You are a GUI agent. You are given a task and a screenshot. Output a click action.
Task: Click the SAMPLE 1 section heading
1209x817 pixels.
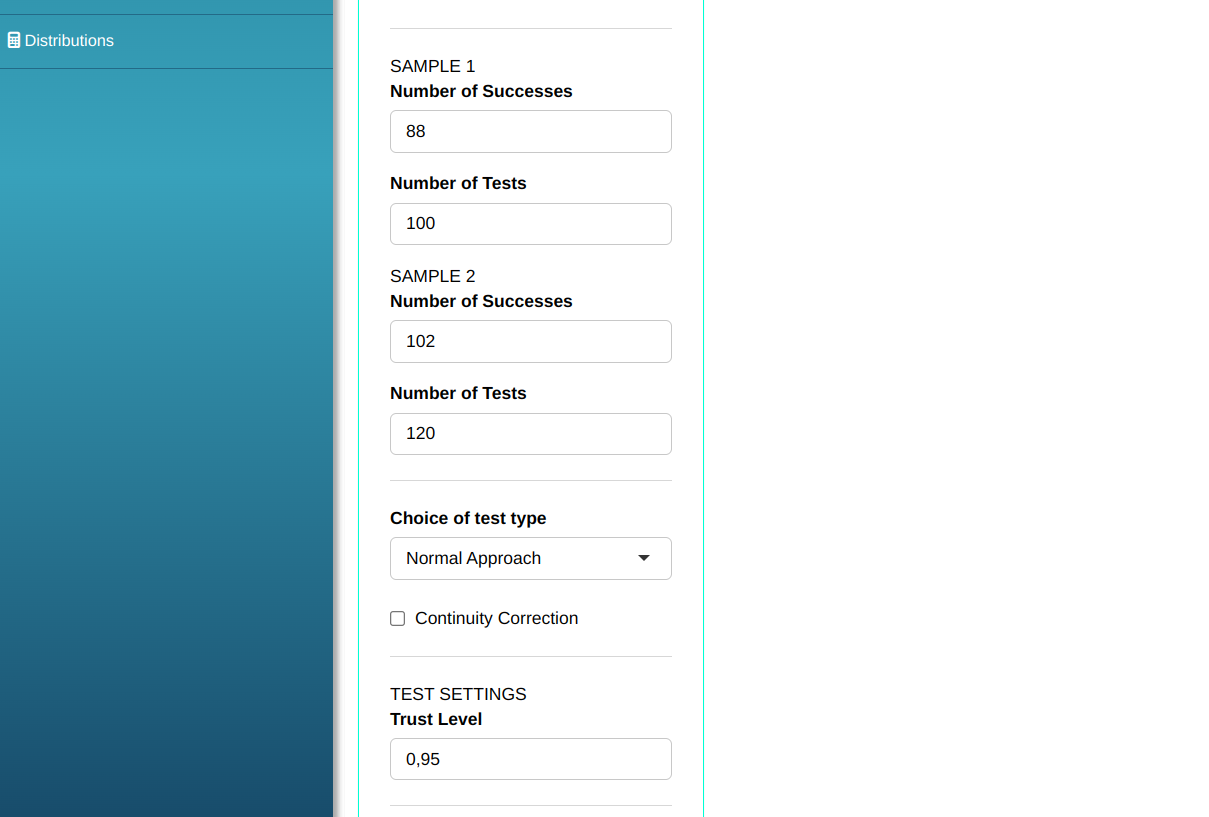coord(433,67)
